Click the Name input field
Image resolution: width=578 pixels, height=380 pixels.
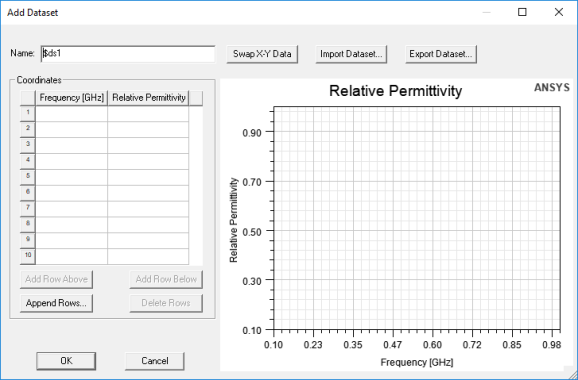click(128, 54)
